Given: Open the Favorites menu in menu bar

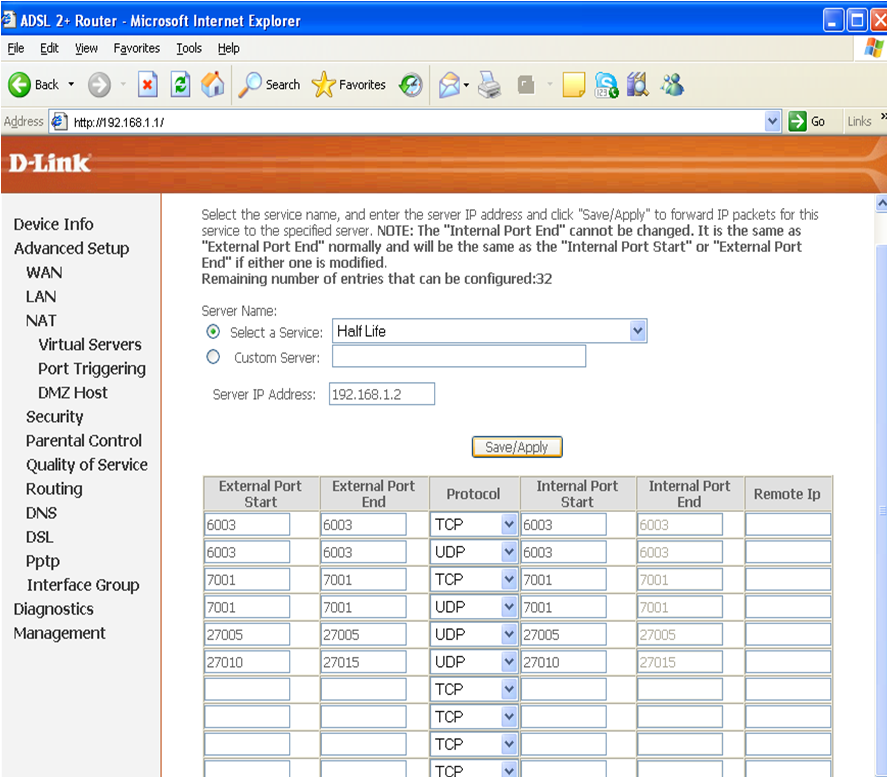Looking at the screenshot, I should (x=136, y=48).
